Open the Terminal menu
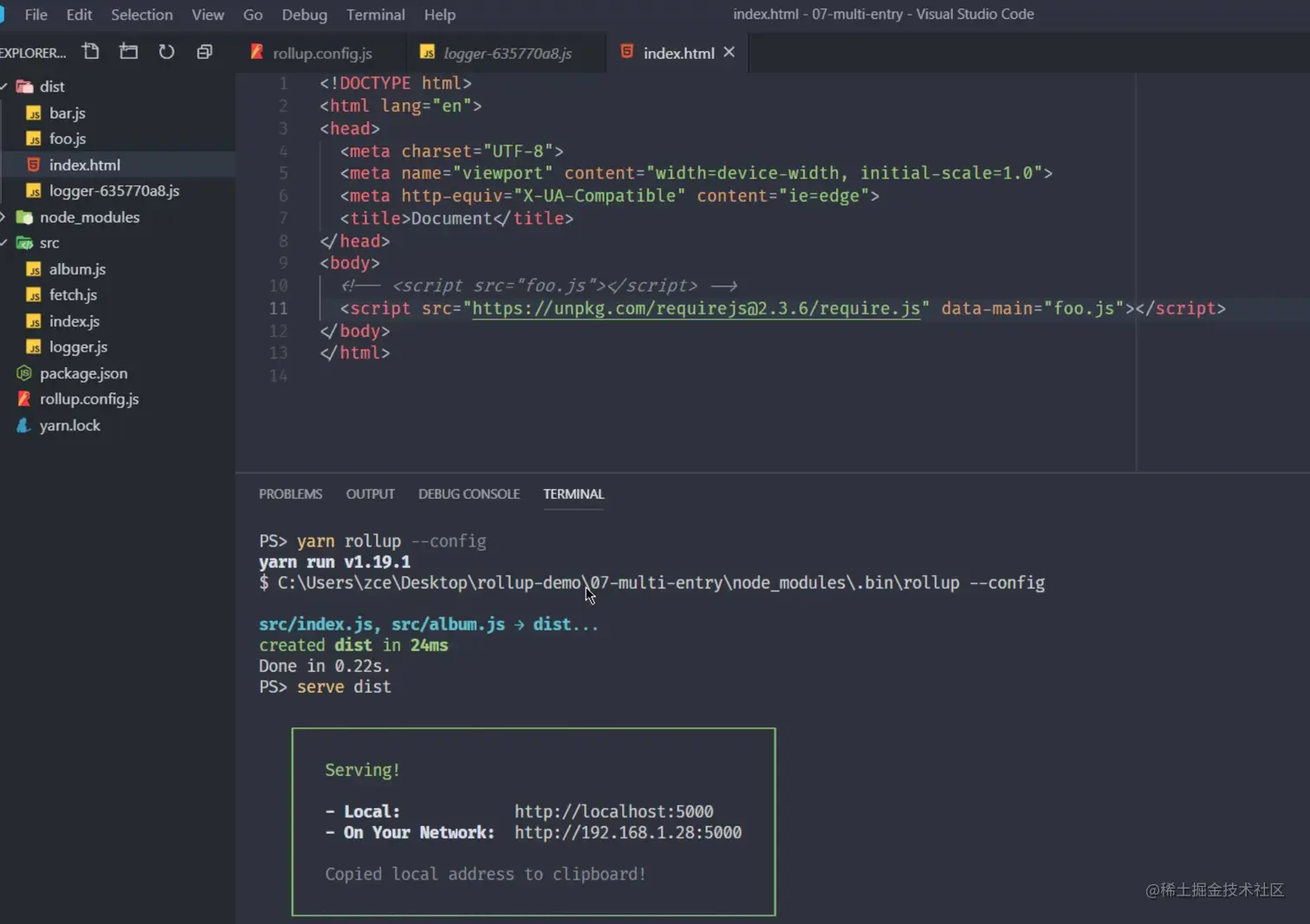Image resolution: width=1310 pixels, height=924 pixels. (376, 15)
